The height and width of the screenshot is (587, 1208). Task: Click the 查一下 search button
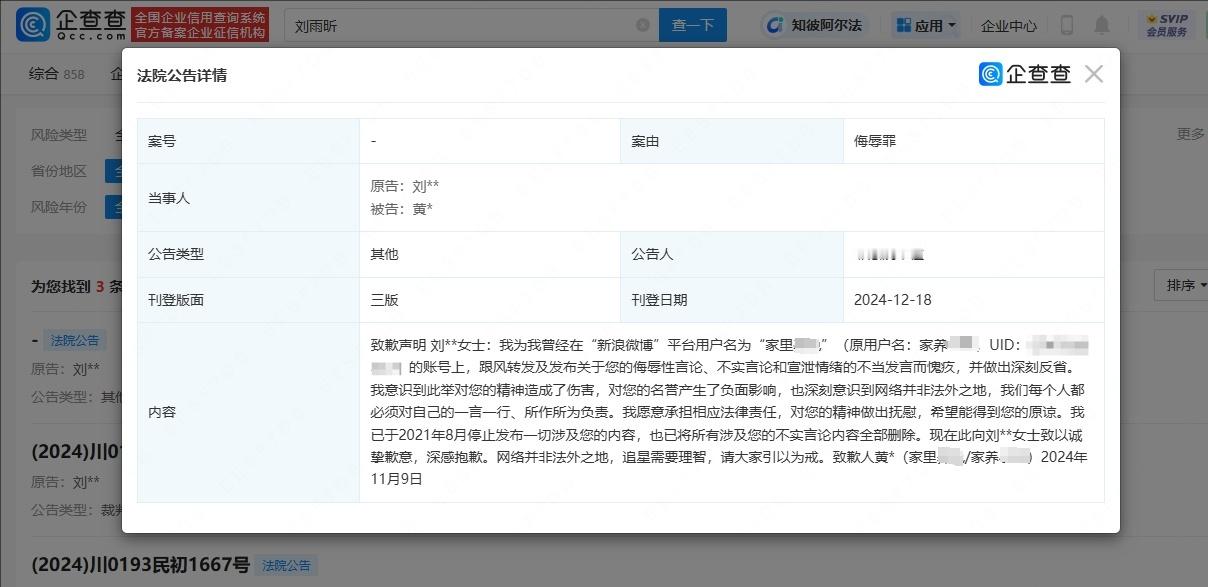(x=692, y=25)
